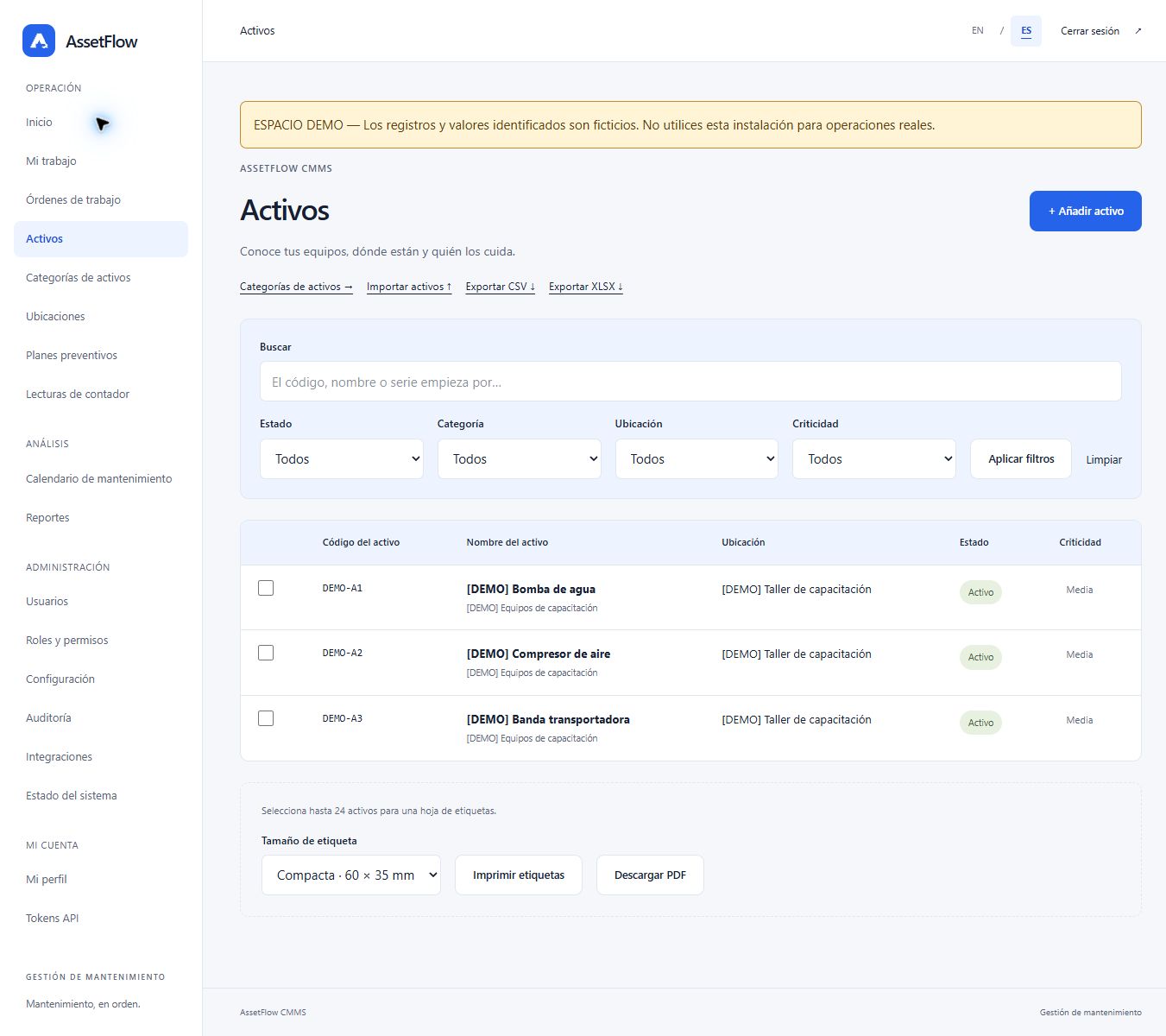Screen dimensions: 1166x1036
Task: Open the [DEMO] Bomba de agua asset
Action: (x=531, y=590)
